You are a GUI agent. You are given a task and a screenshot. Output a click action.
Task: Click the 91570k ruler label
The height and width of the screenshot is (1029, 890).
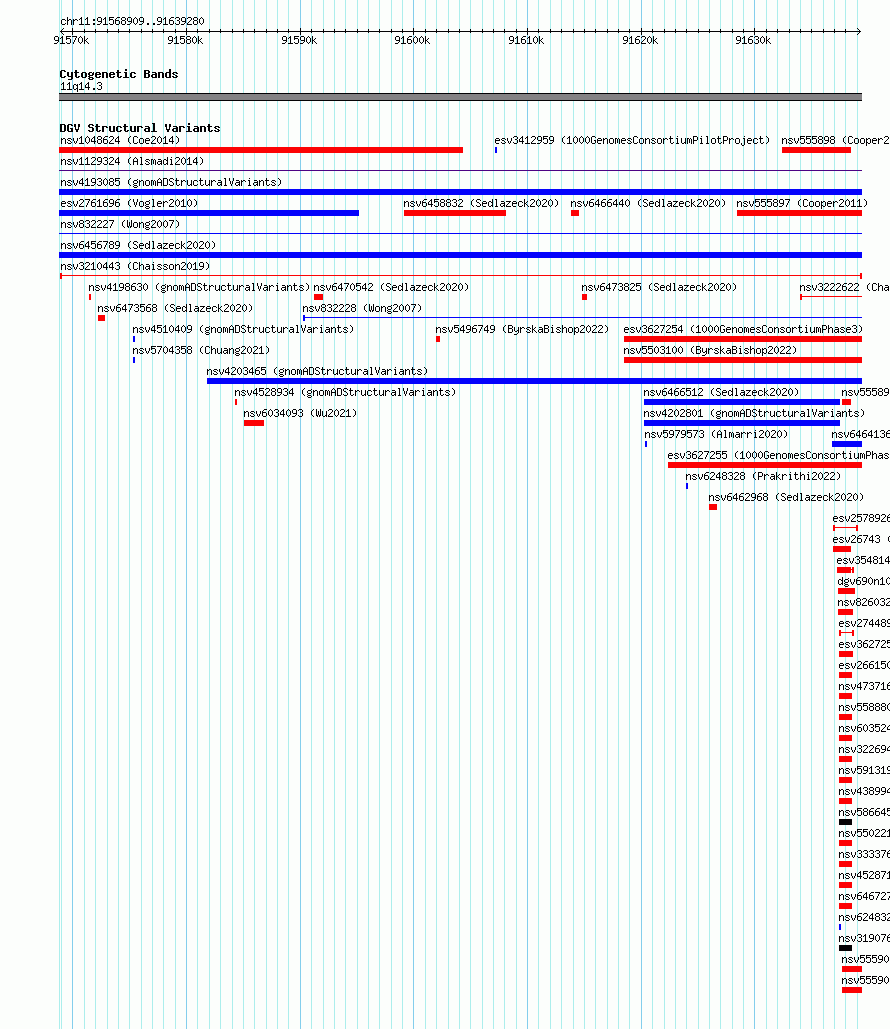71,41
